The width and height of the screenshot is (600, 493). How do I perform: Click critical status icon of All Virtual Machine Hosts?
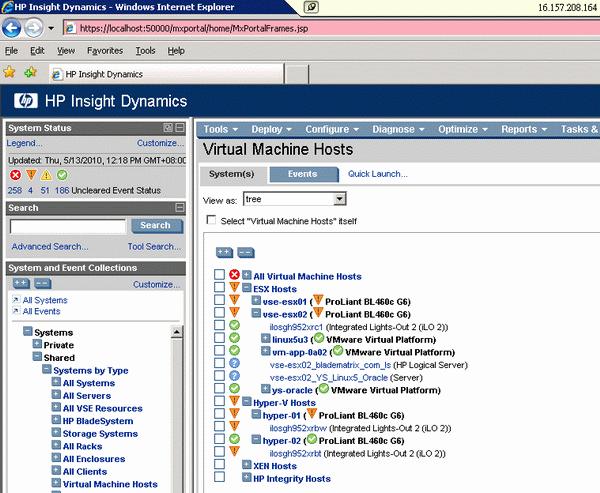[x=234, y=274]
